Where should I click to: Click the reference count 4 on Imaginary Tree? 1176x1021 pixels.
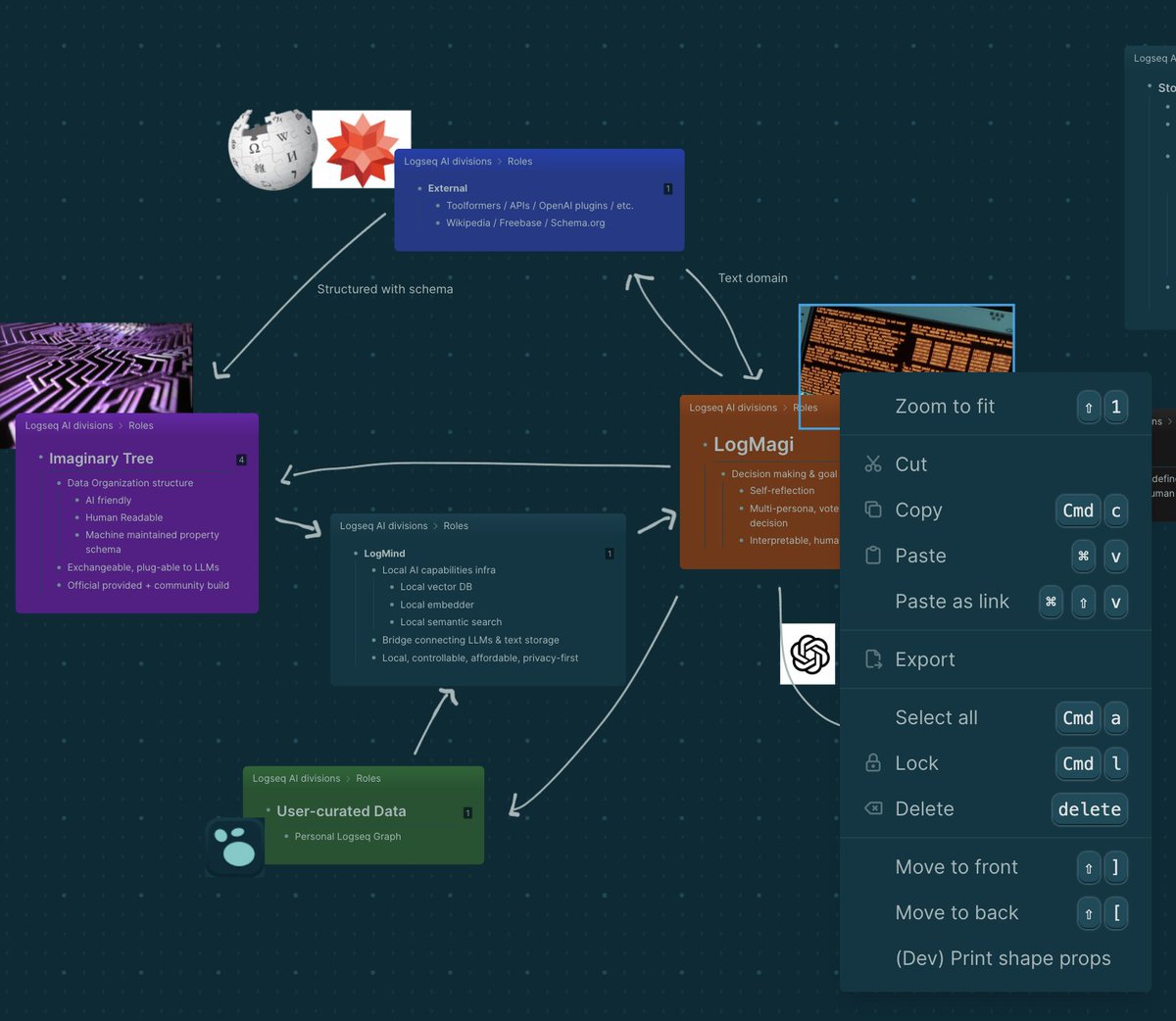click(241, 461)
